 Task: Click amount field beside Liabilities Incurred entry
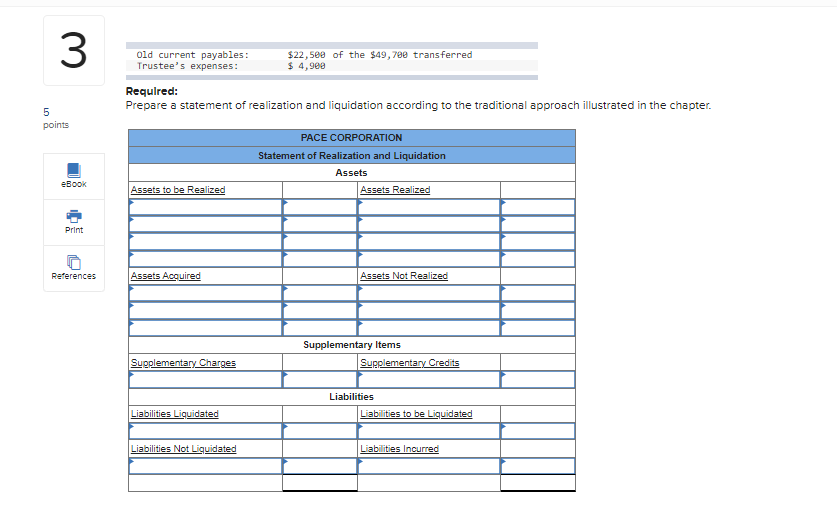point(538,466)
